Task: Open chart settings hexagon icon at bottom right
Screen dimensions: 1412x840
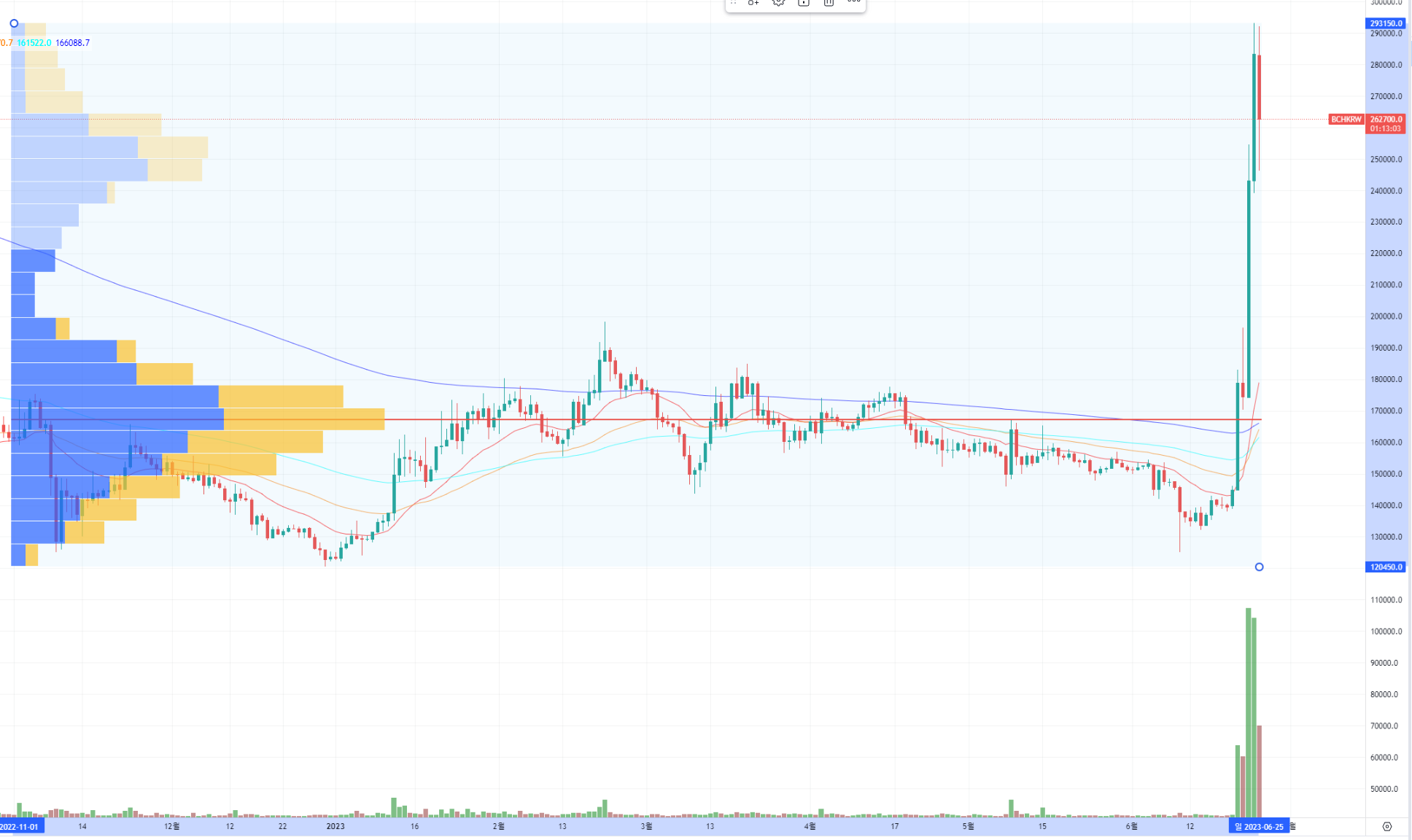Action: (1387, 826)
